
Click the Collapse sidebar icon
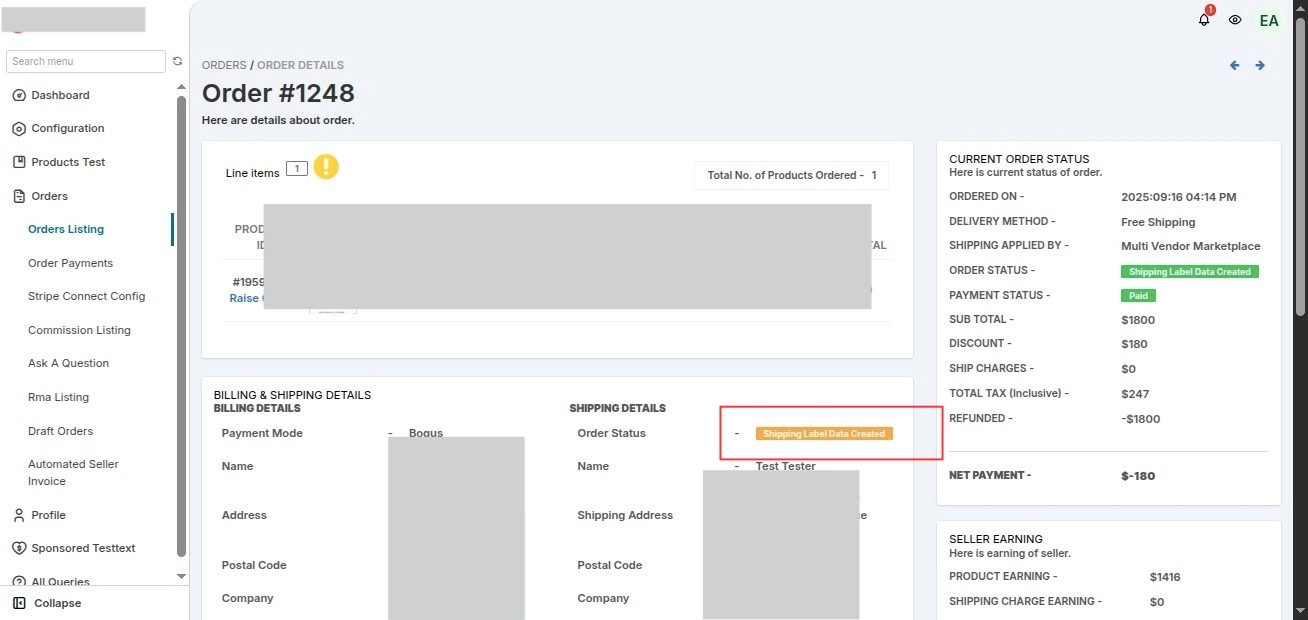tap(19, 603)
